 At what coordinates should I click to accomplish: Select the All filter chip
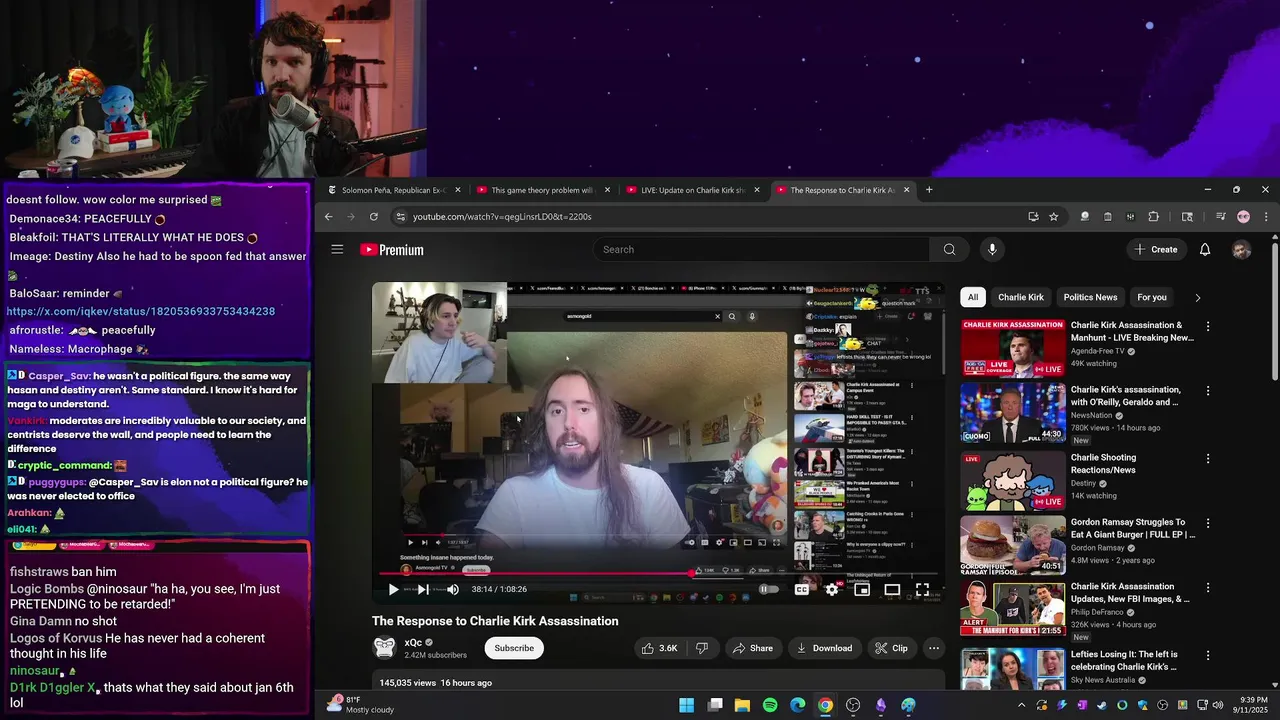(973, 297)
